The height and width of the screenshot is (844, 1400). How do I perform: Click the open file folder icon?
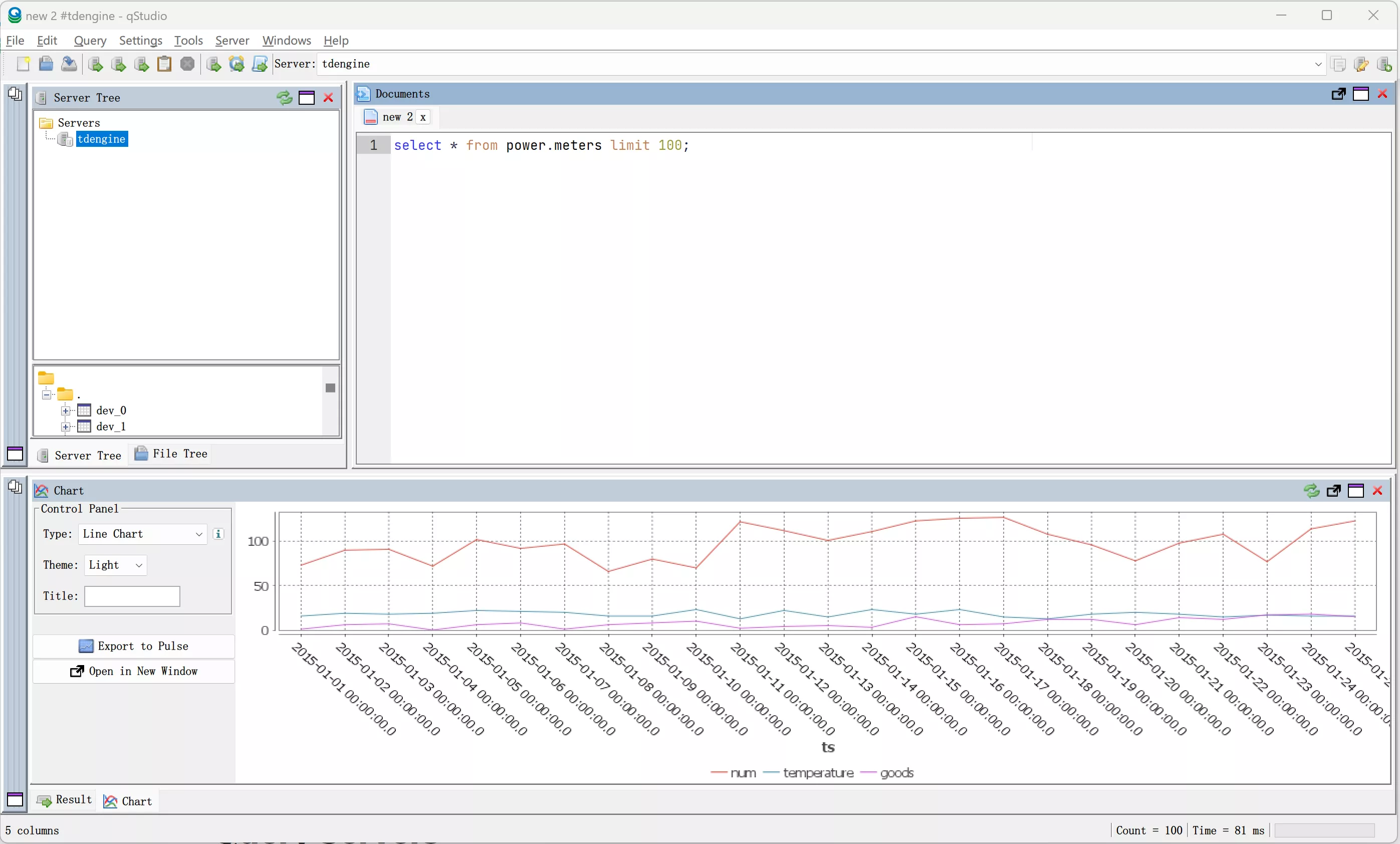tap(46, 64)
